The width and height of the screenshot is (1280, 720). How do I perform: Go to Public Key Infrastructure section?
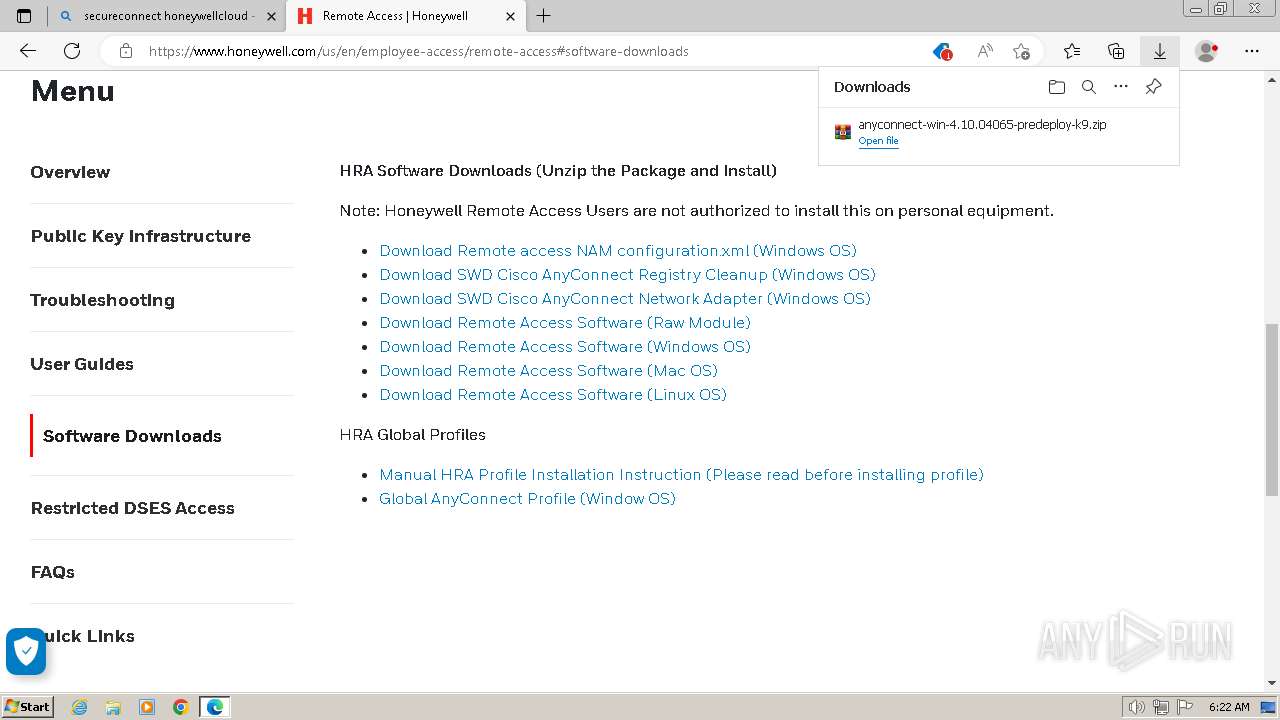tap(140, 236)
